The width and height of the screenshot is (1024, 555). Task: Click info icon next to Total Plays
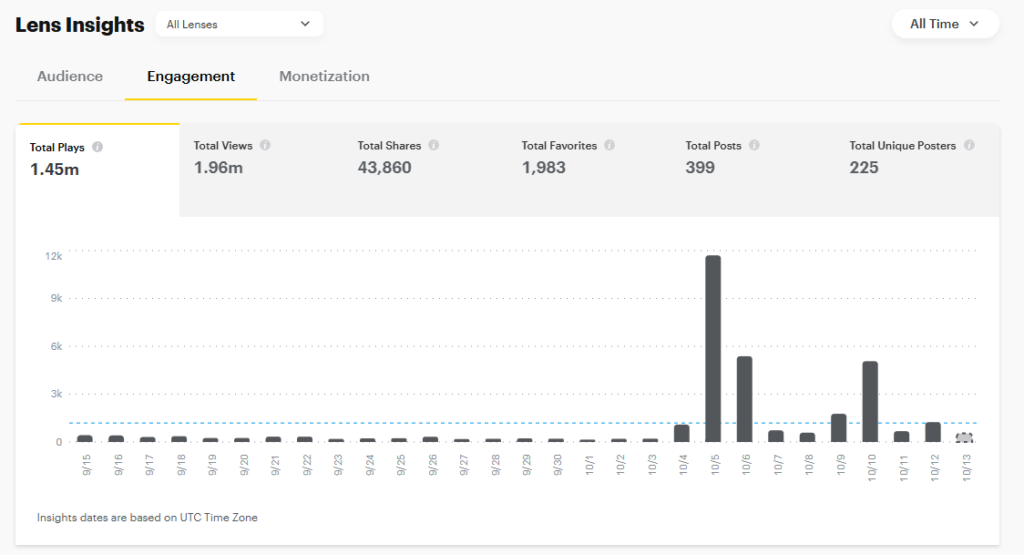tap(97, 147)
